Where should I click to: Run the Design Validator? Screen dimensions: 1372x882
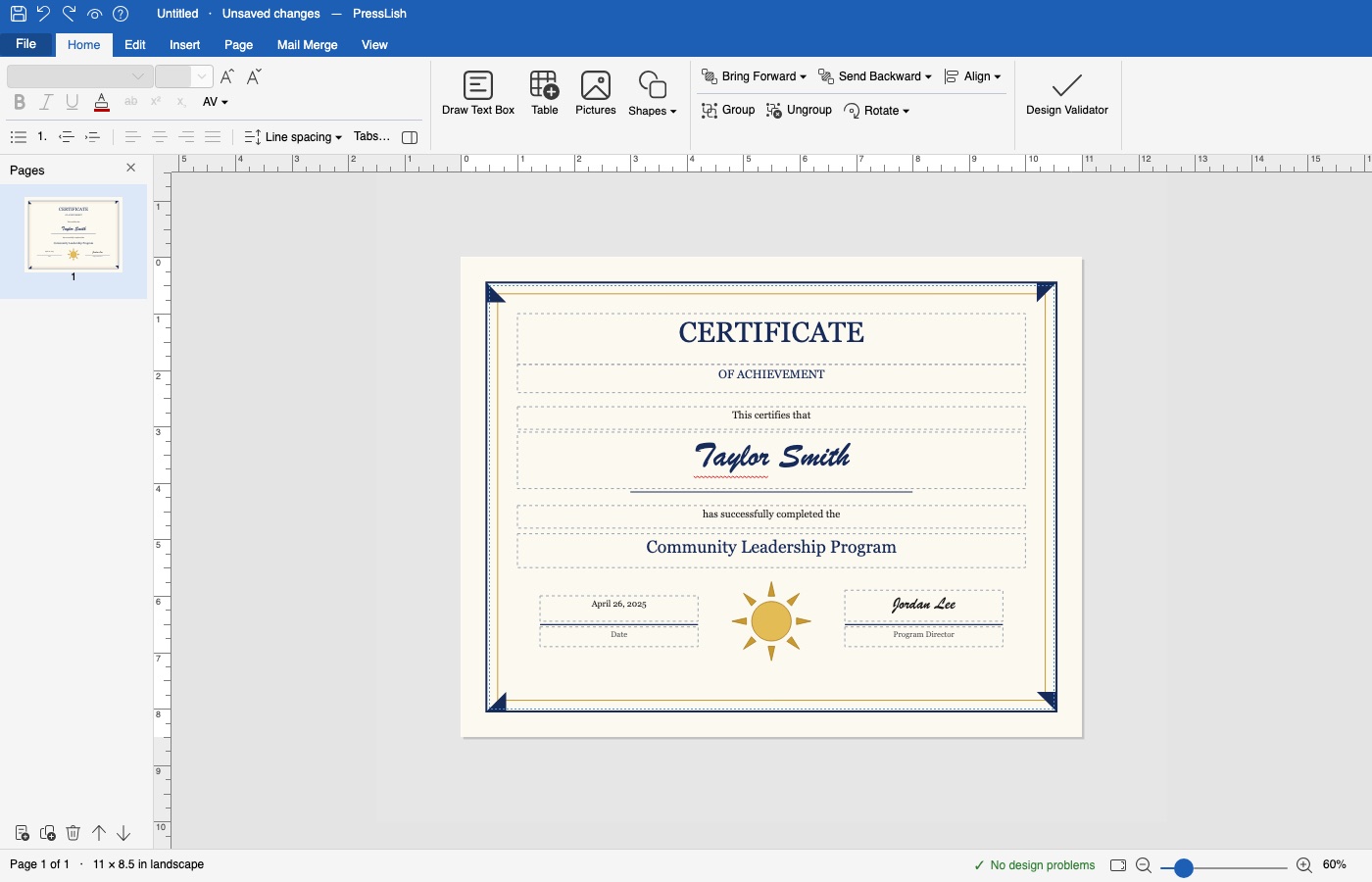(1067, 94)
